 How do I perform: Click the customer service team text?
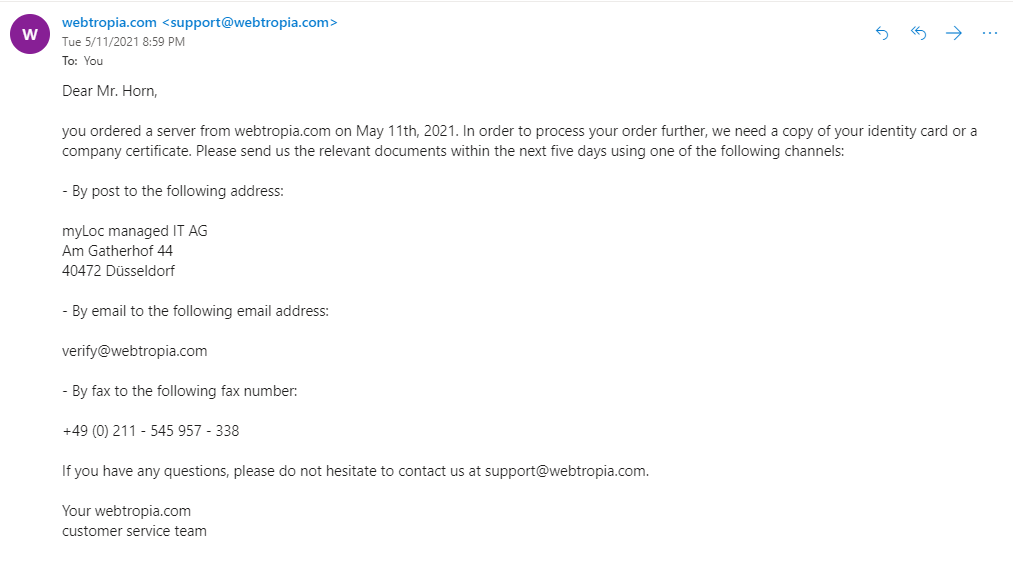[134, 531]
